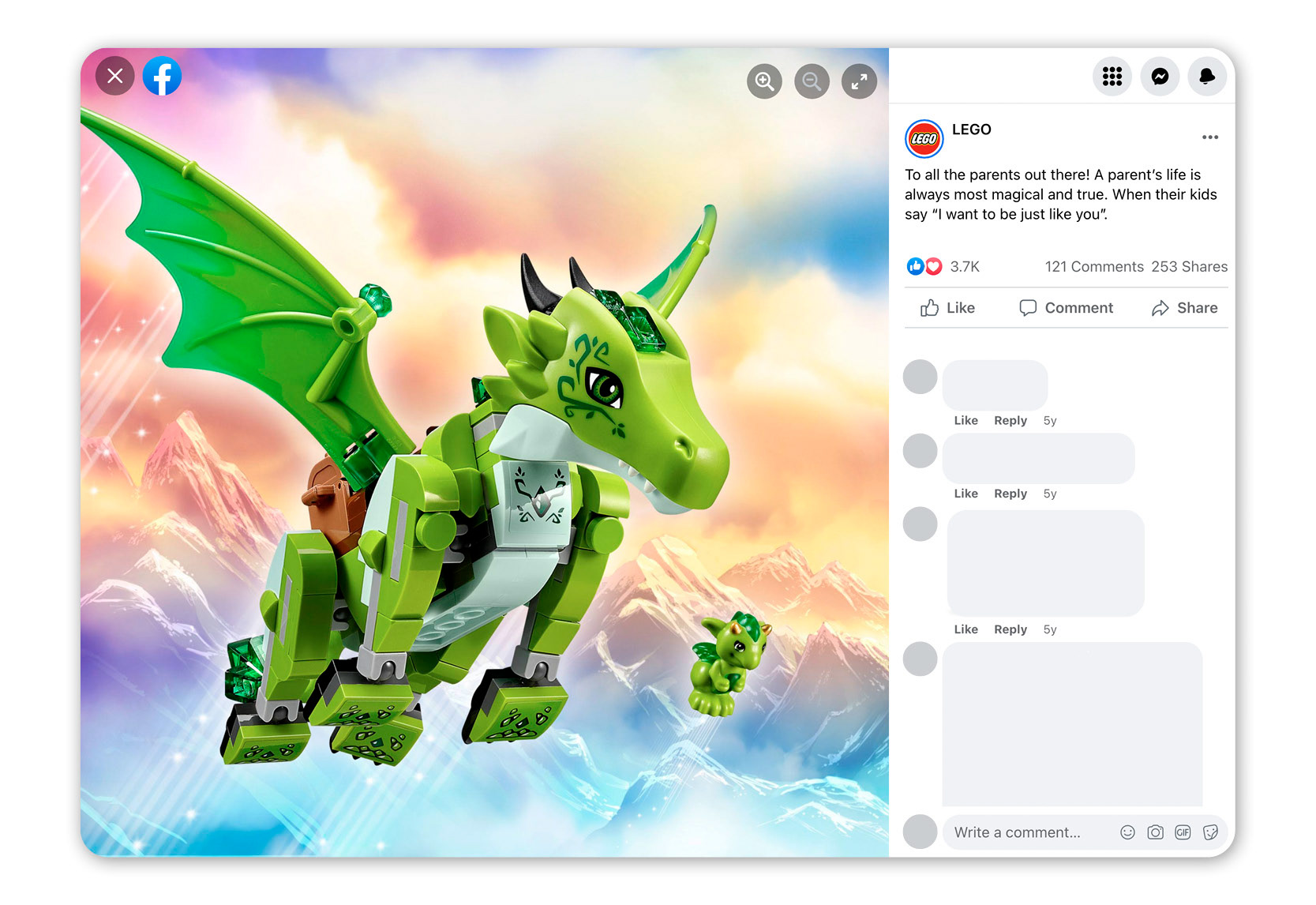Open the second comment's 5y timestamp
Screen dimensions: 1316x905
[x=1050, y=494]
